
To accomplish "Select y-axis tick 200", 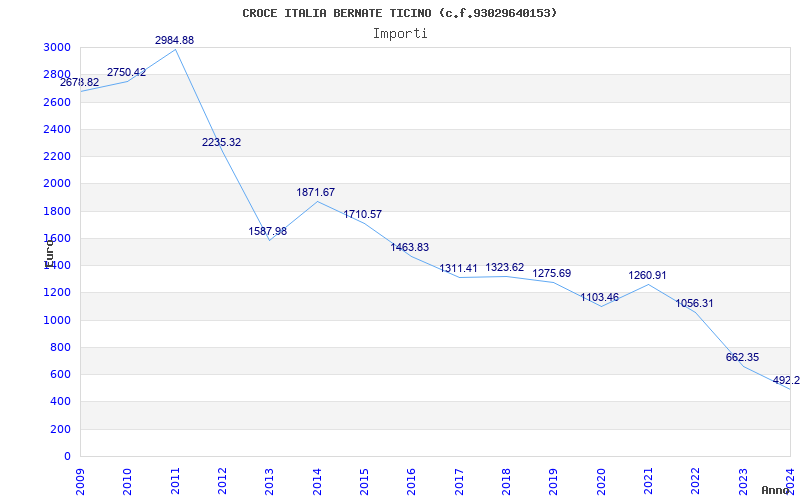I will (63, 429).
